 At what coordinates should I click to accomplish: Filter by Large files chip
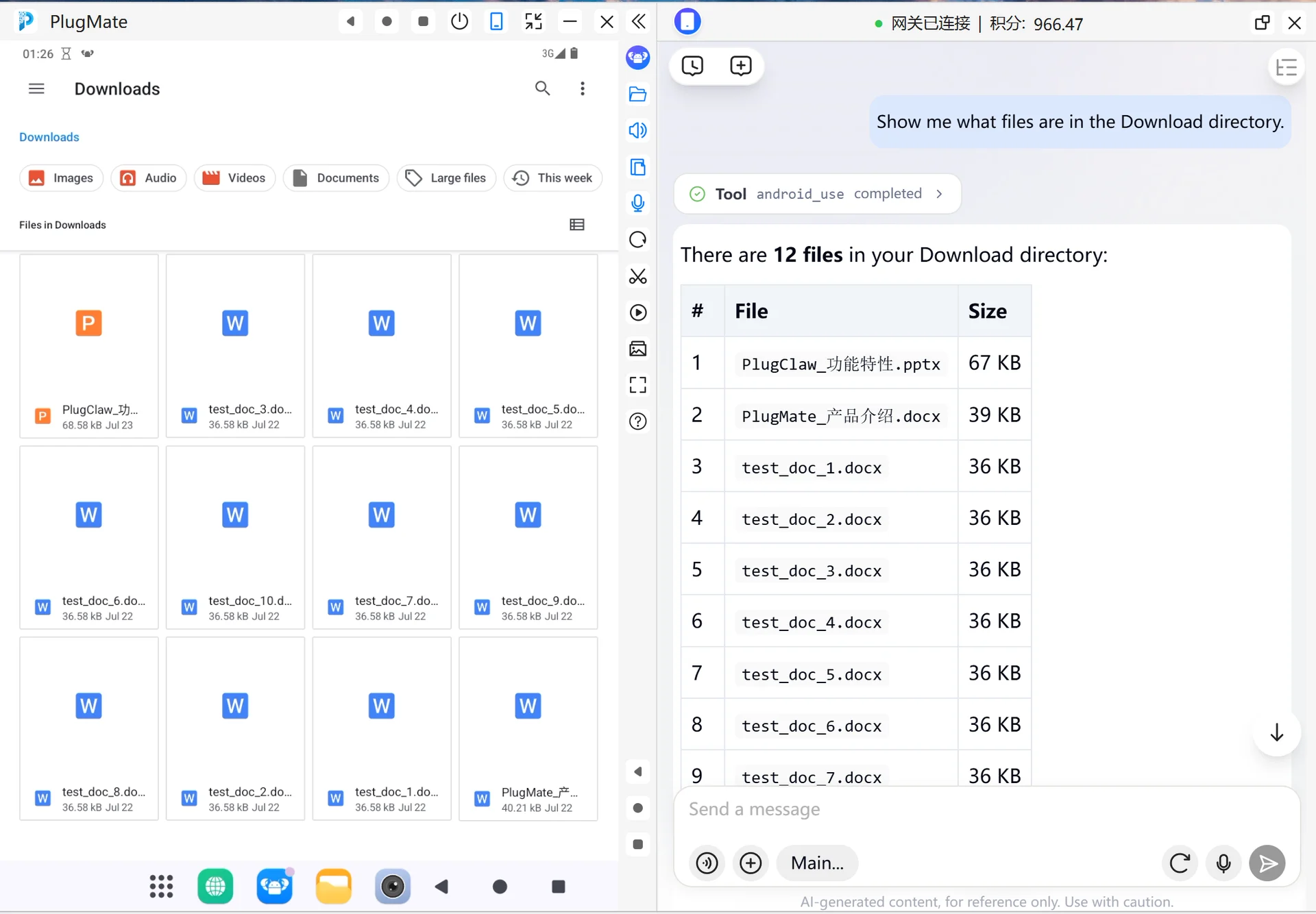446,178
